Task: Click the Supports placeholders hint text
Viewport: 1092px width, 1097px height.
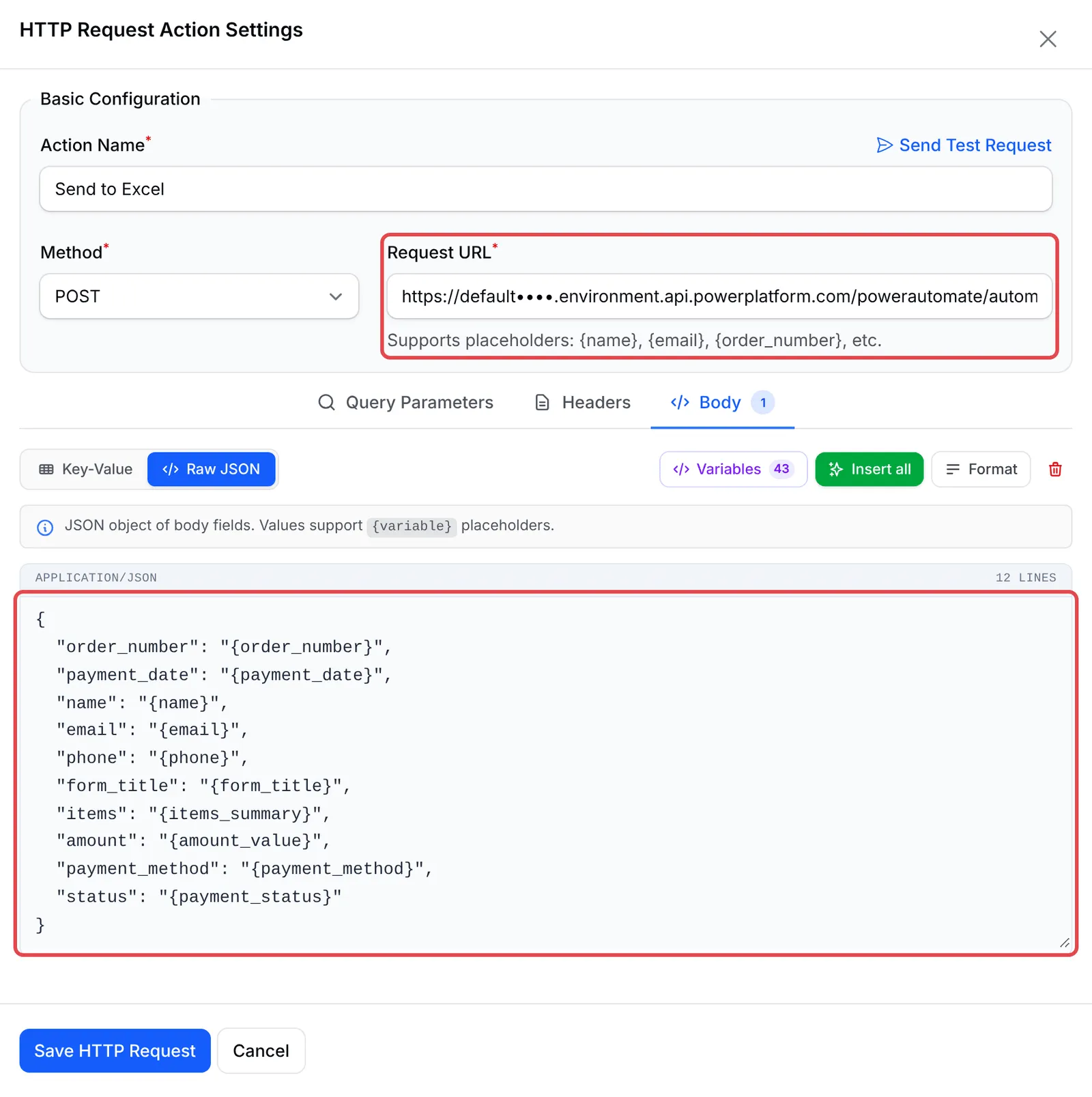Action: pyautogui.click(x=634, y=341)
